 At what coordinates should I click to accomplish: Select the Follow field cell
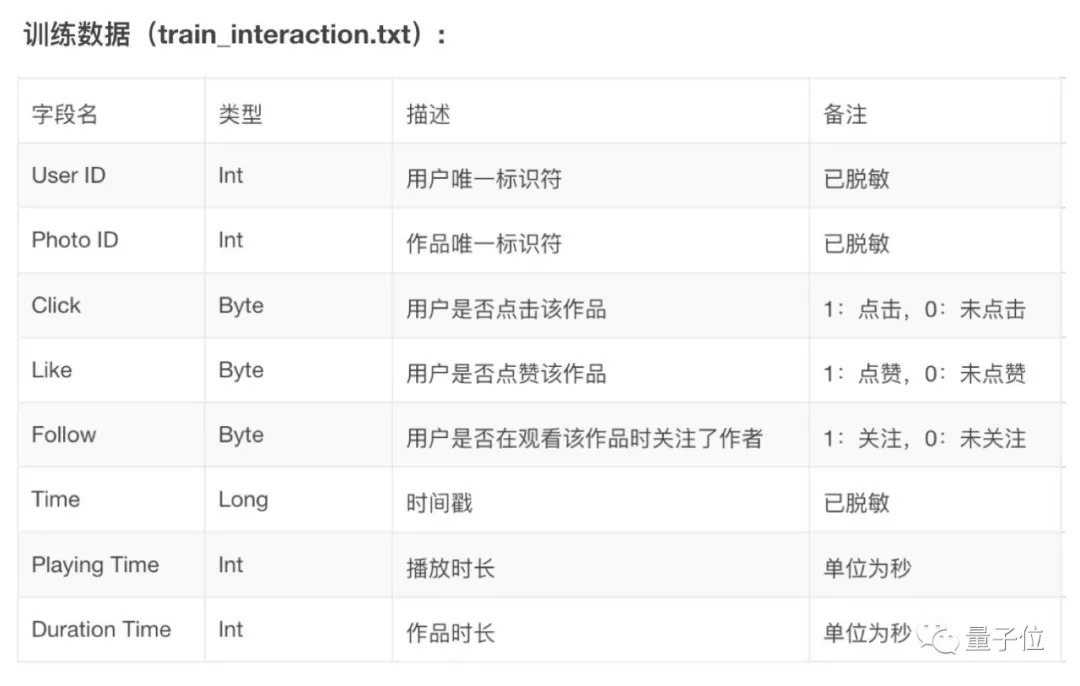click(x=64, y=435)
